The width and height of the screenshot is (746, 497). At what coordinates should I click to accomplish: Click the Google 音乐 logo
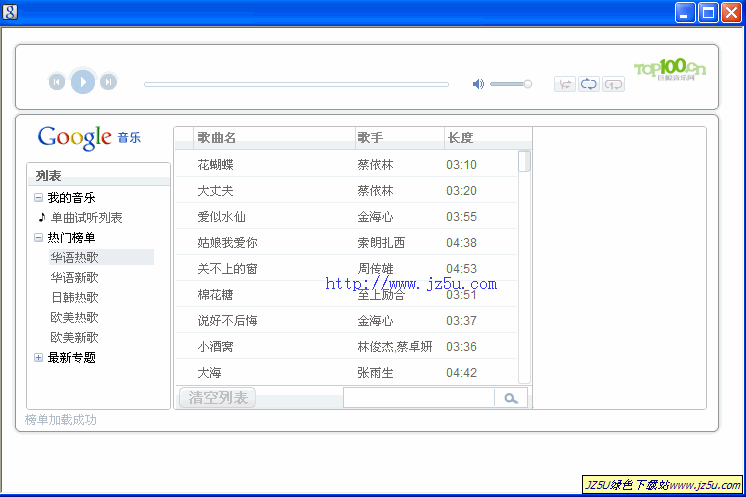tap(89, 138)
